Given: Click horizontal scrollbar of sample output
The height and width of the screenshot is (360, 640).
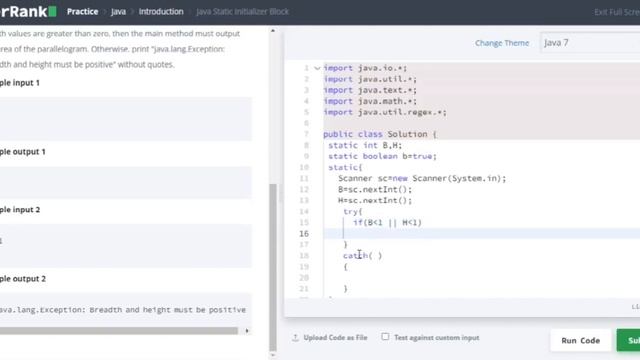Looking at the screenshot, I should pyautogui.click(x=119, y=331).
